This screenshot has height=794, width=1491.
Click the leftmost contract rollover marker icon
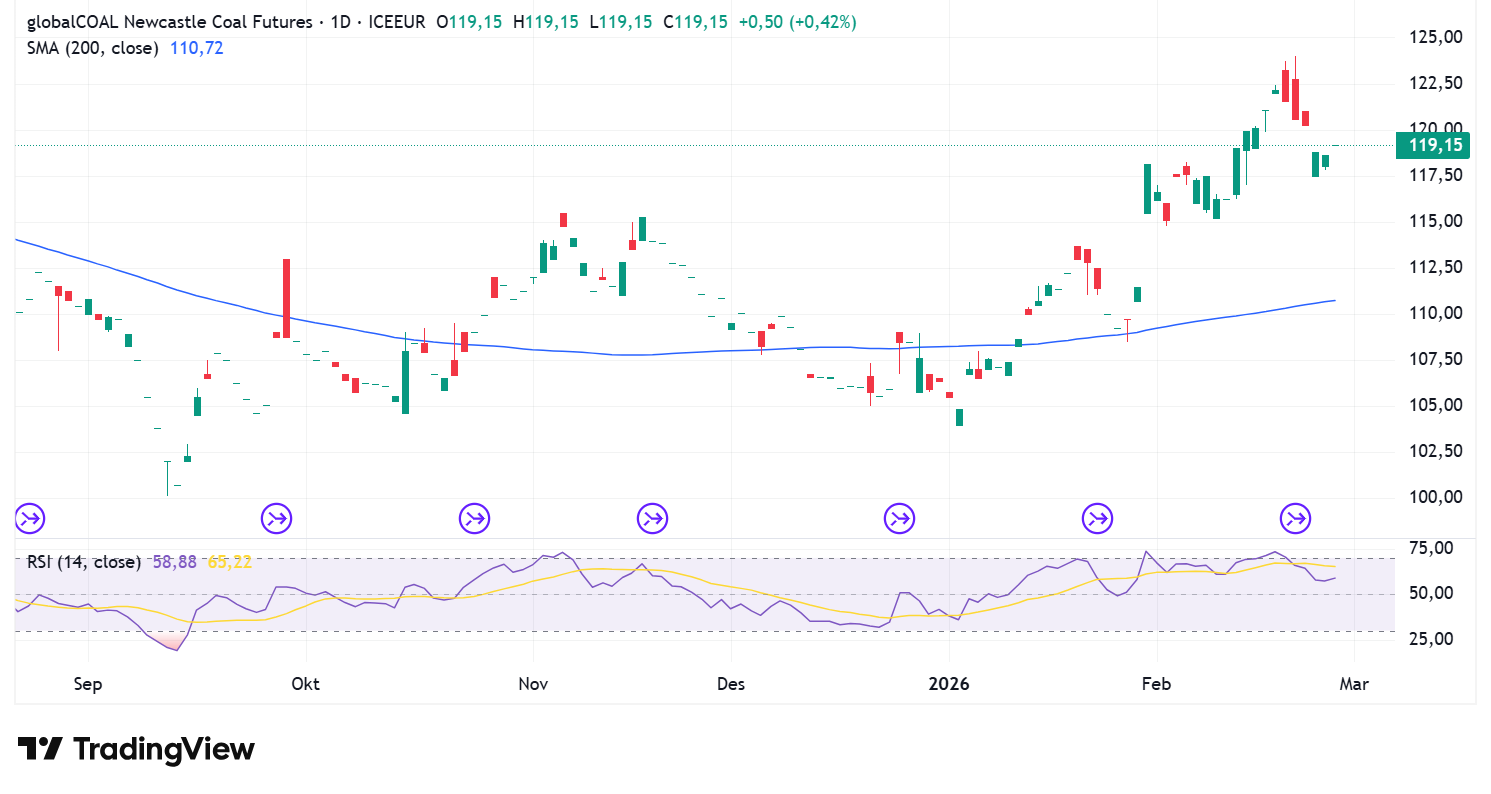pyautogui.click(x=30, y=518)
